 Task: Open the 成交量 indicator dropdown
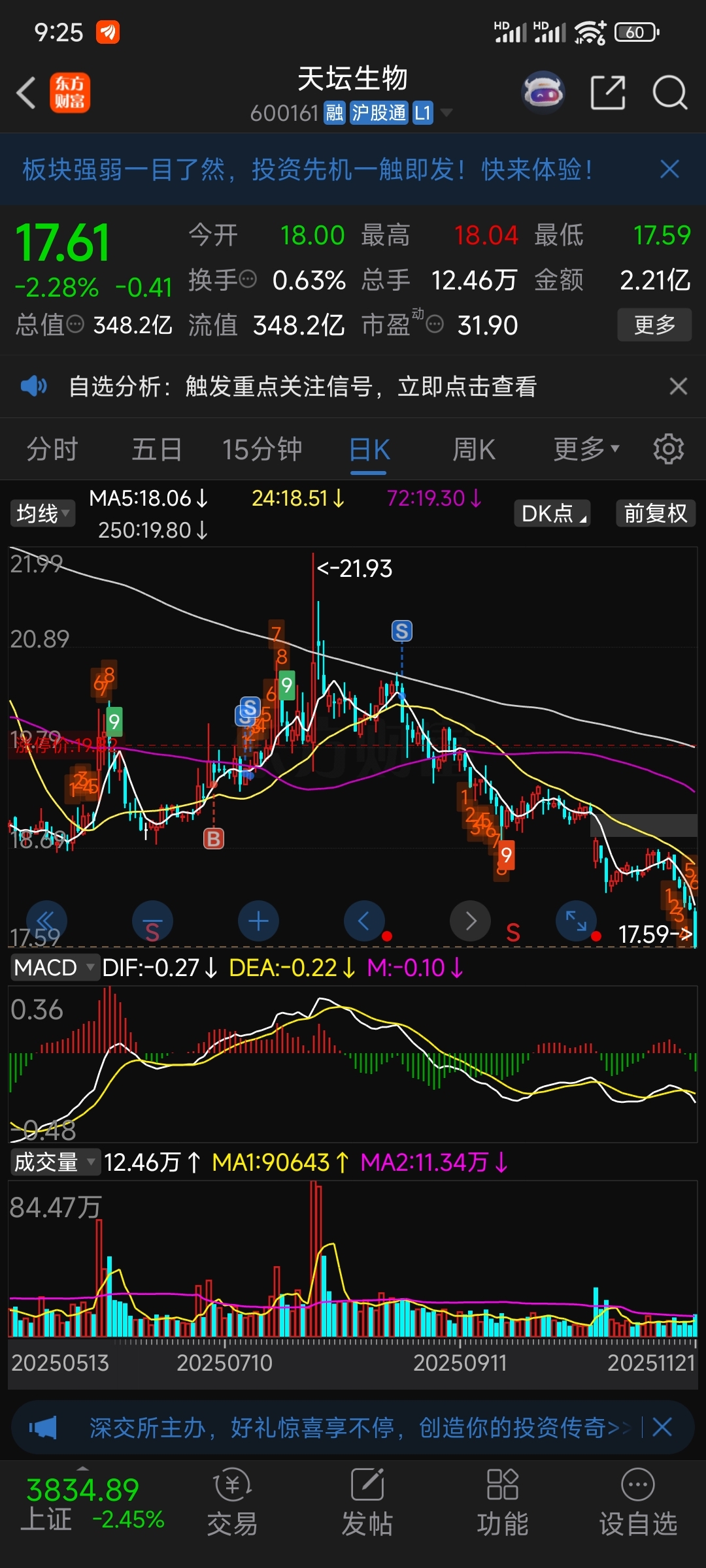click(54, 1162)
